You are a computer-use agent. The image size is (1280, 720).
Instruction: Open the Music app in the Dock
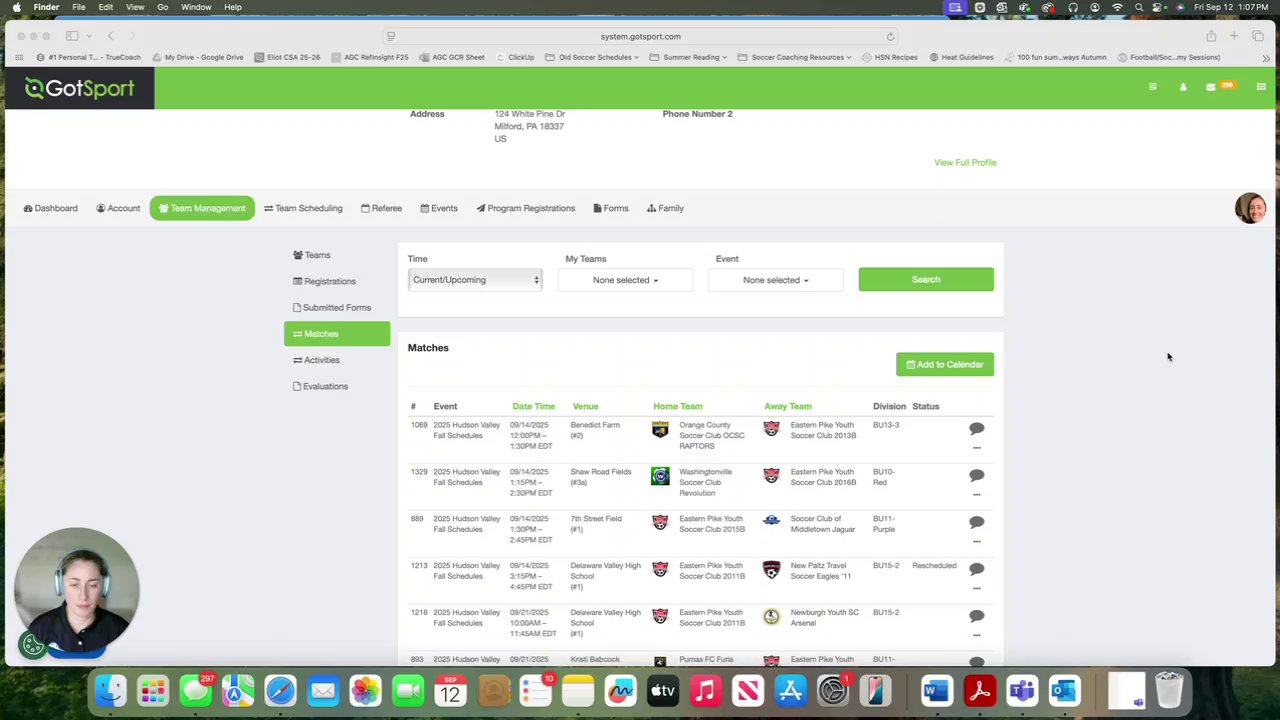pyautogui.click(x=706, y=690)
